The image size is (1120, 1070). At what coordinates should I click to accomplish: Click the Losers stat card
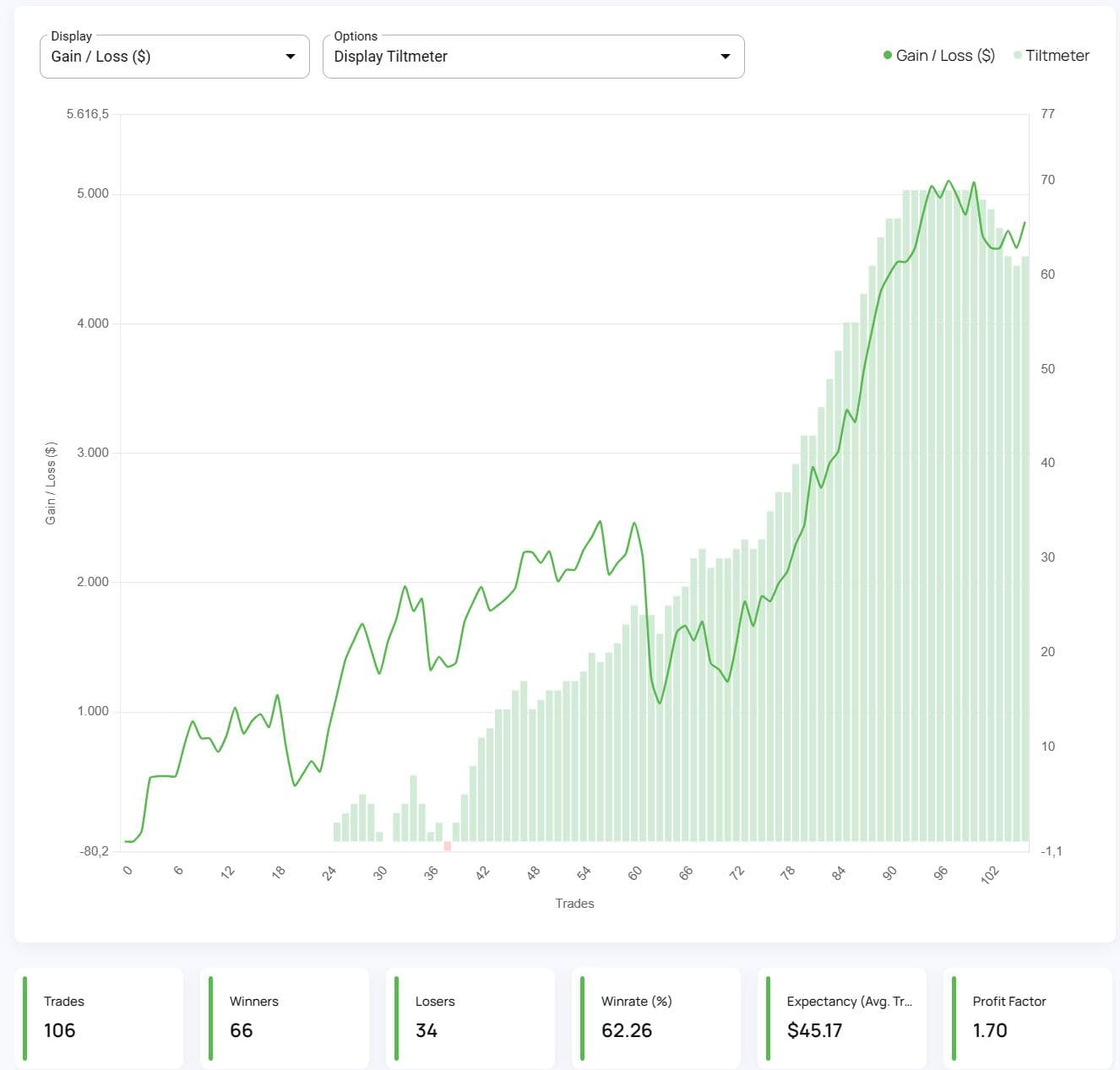[x=471, y=1018]
